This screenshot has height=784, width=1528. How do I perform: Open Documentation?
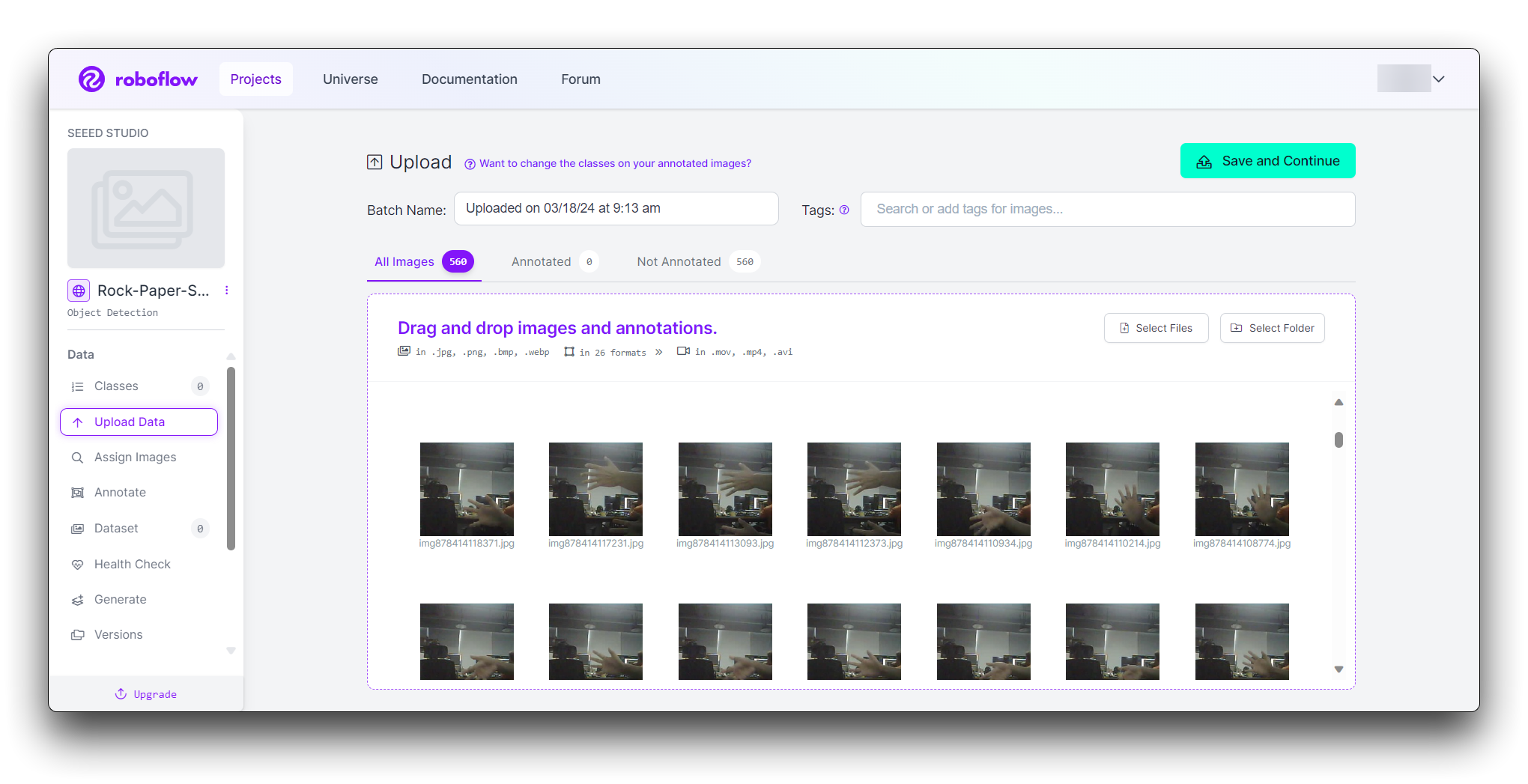tap(470, 79)
